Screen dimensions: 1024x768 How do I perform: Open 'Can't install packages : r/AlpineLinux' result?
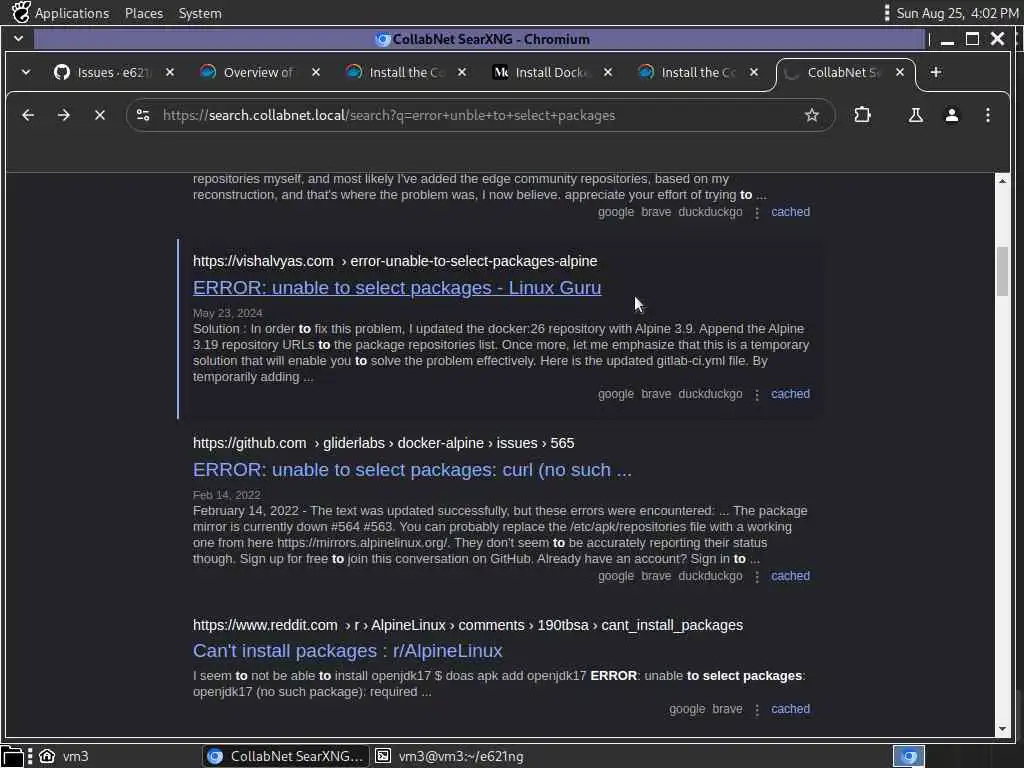pos(347,651)
